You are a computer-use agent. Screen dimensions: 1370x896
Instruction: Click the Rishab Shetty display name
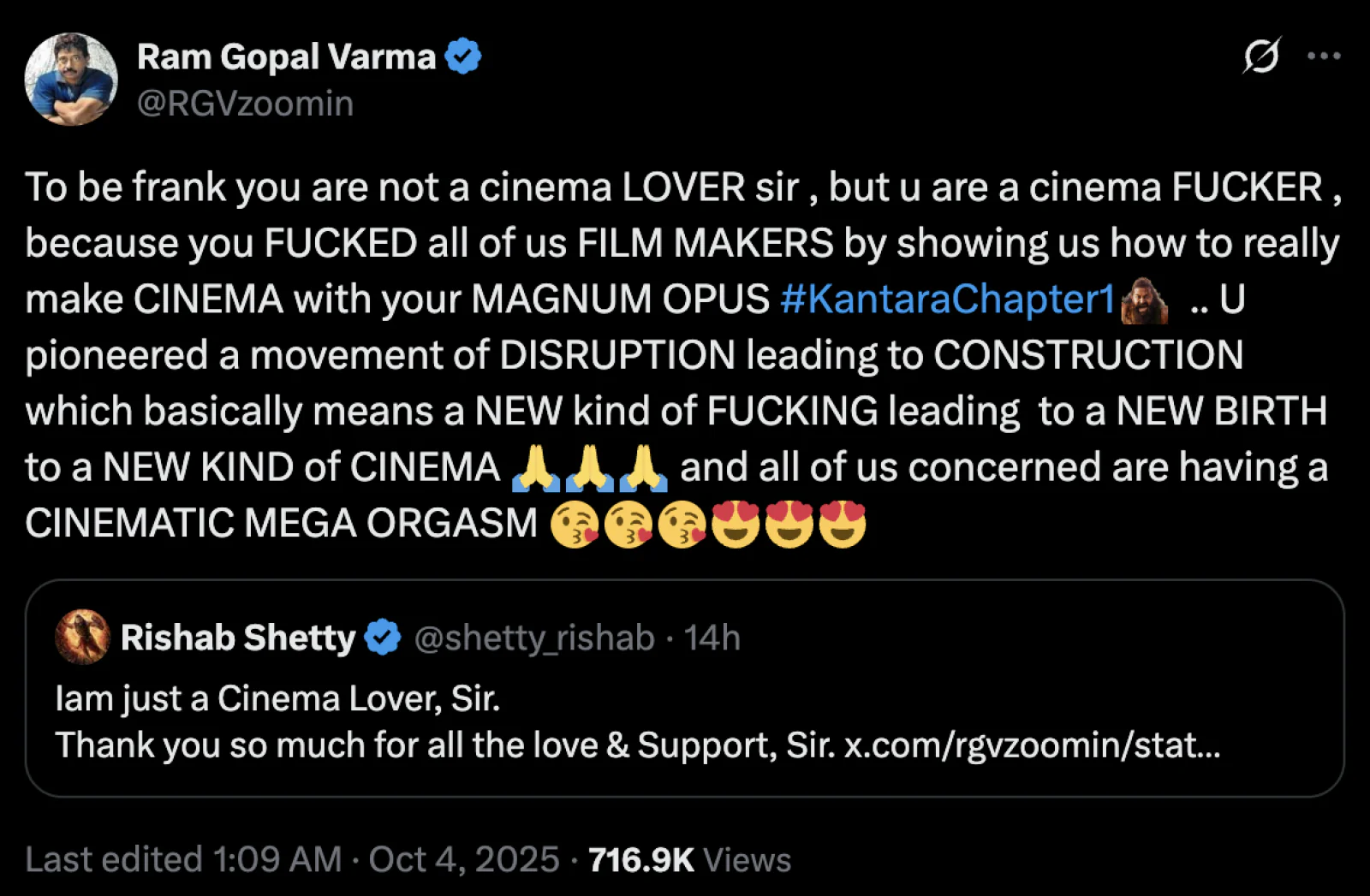click(237, 638)
